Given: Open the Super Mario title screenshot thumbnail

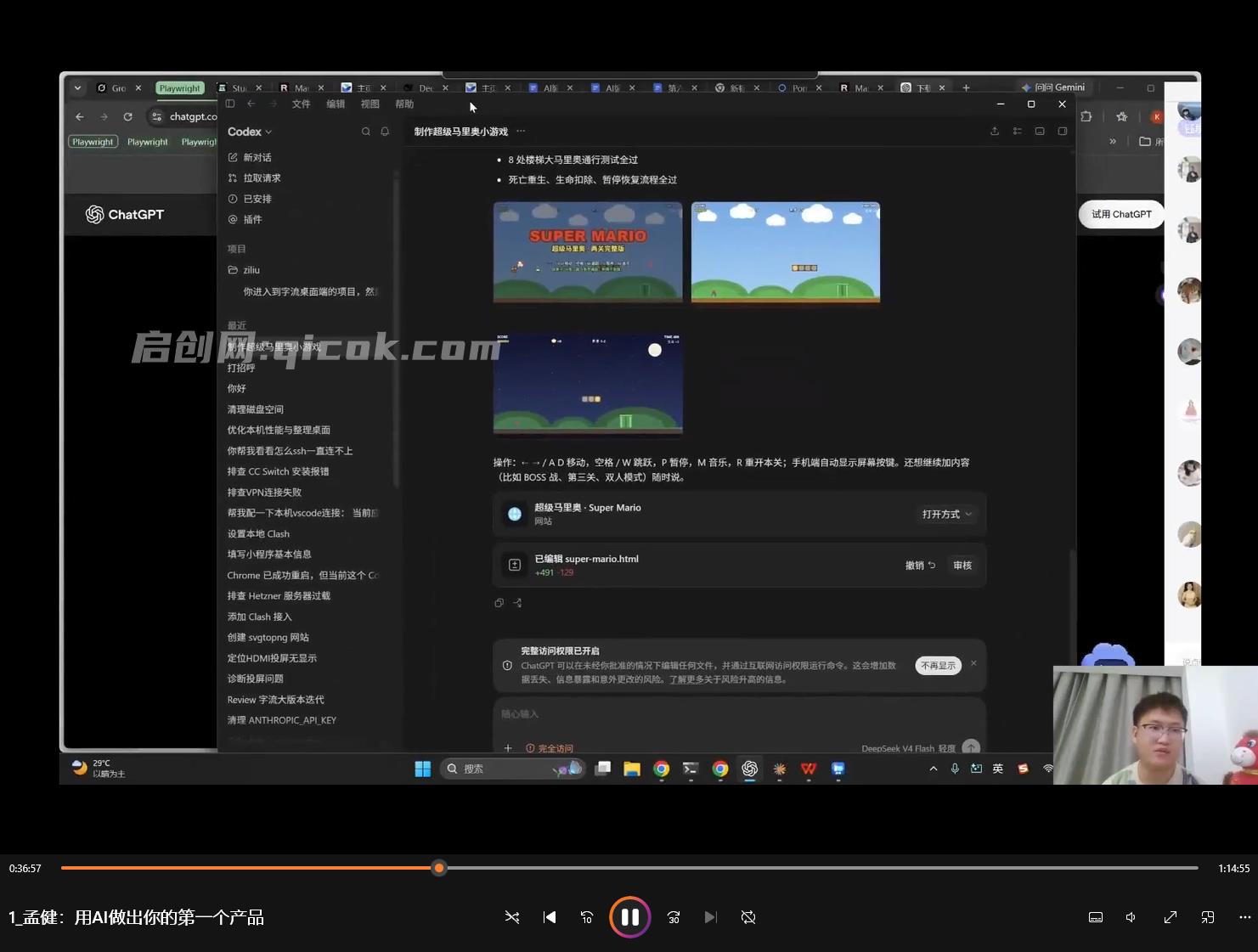Looking at the screenshot, I should (588, 252).
